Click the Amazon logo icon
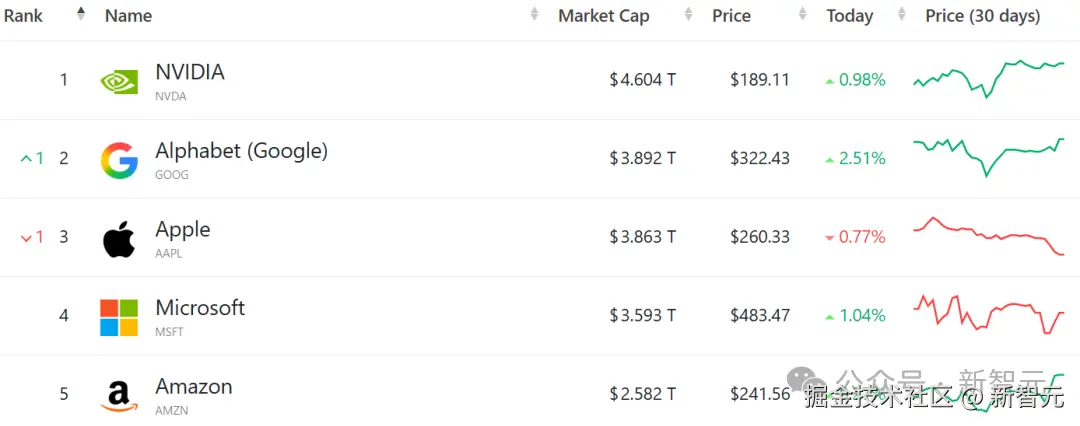The image size is (1080, 426). 119,395
